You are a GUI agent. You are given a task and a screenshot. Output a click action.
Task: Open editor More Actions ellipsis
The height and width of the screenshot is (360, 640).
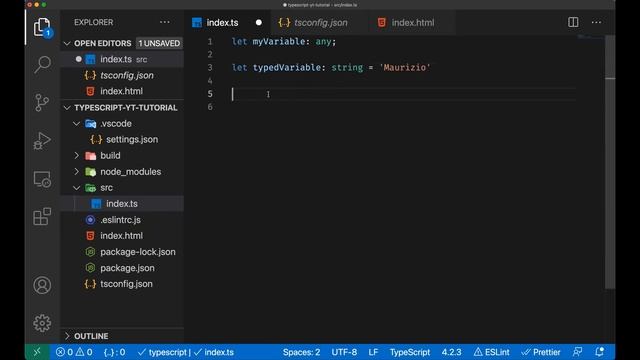[596, 22]
